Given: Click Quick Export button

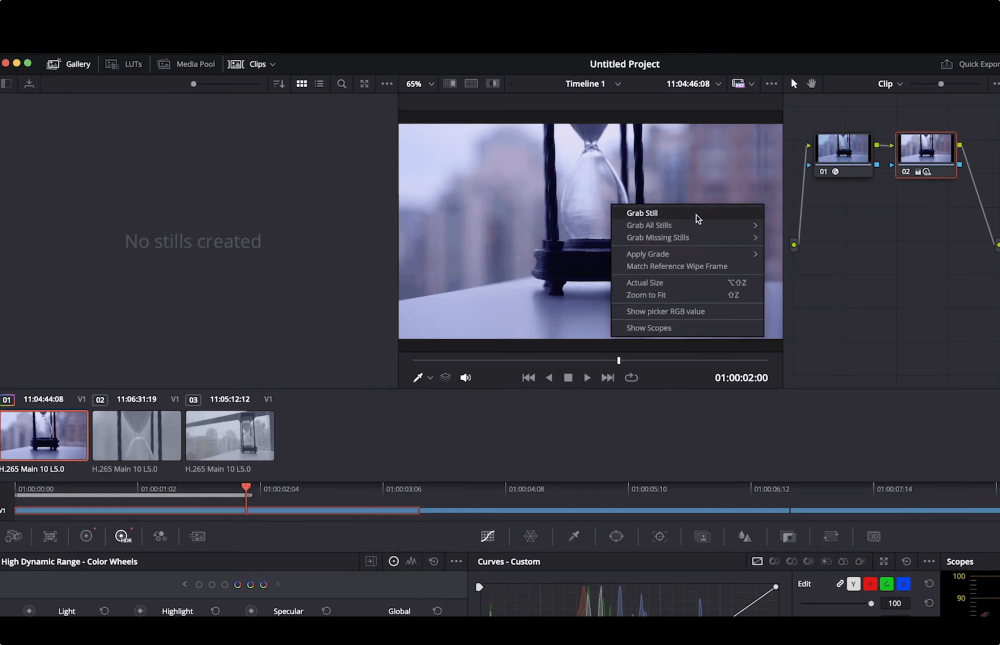Looking at the screenshot, I should click(970, 64).
